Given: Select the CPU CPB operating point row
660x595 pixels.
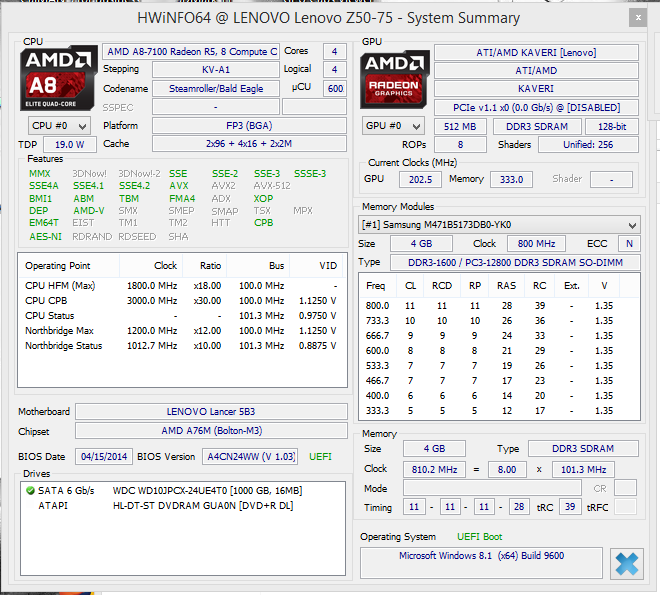Looking at the screenshot, I should pyautogui.click(x=182, y=301).
